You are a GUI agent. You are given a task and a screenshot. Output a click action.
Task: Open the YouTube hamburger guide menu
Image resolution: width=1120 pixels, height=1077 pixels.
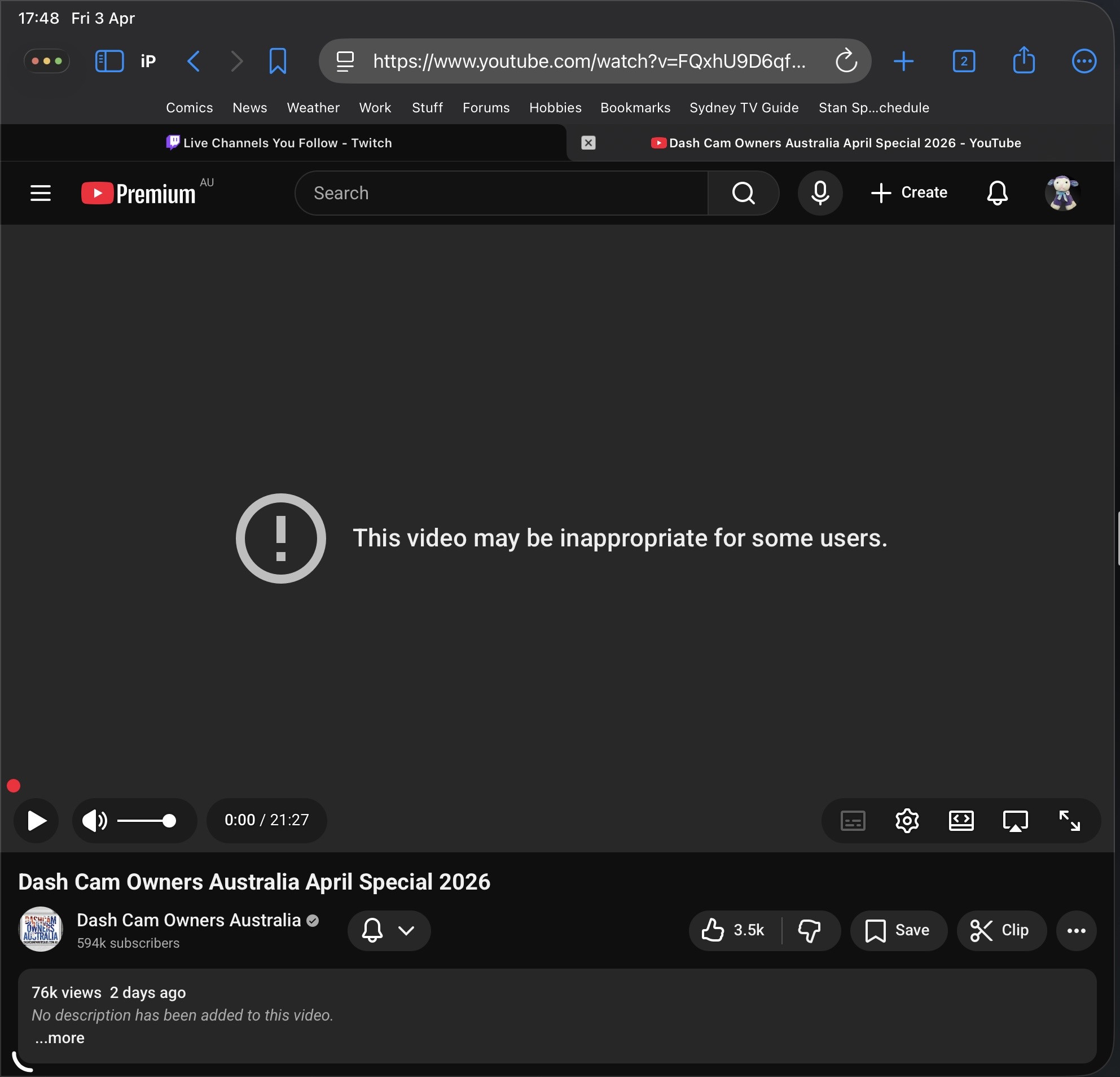click(x=41, y=192)
